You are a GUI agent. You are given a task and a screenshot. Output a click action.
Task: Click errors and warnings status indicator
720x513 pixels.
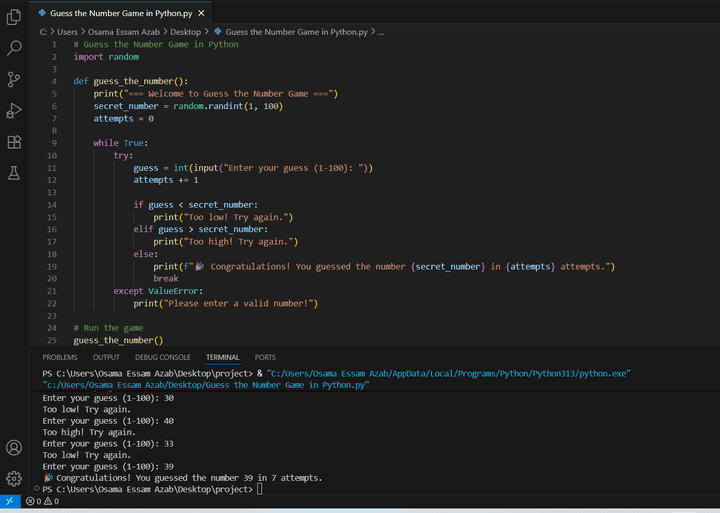point(42,502)
